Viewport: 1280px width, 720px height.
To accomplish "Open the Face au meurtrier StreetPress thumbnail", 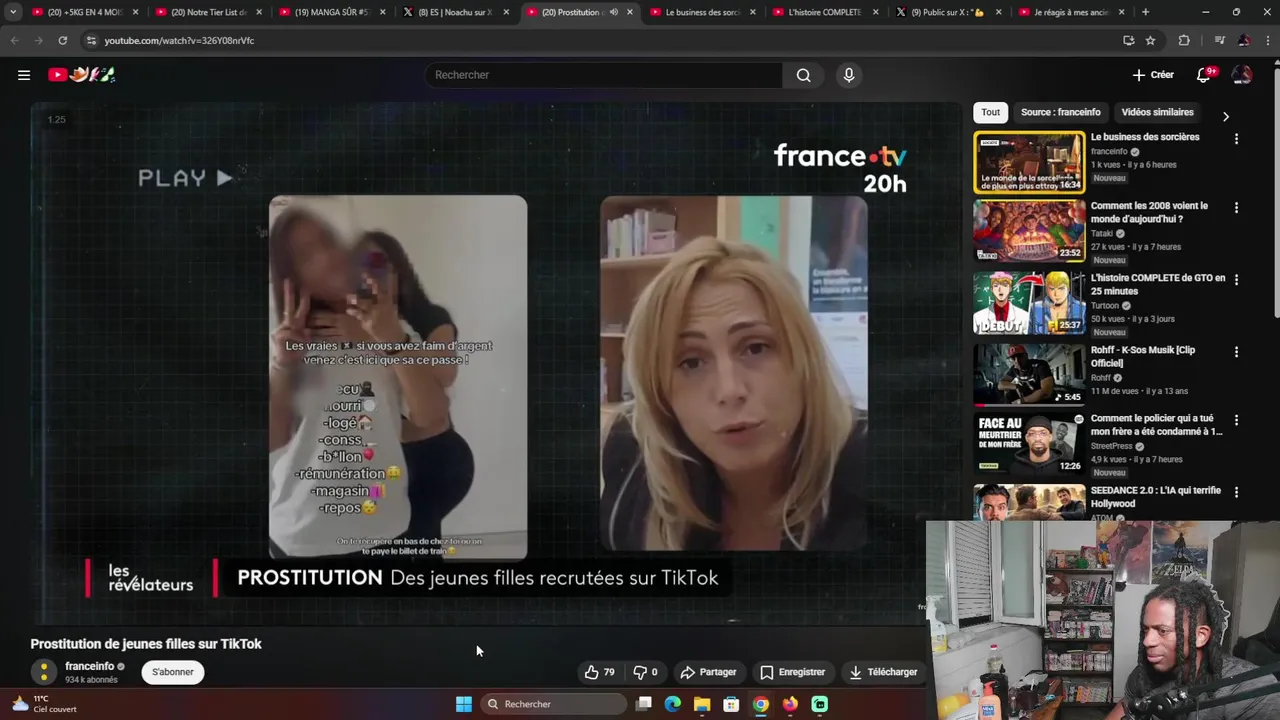I will coord(1029,444).
